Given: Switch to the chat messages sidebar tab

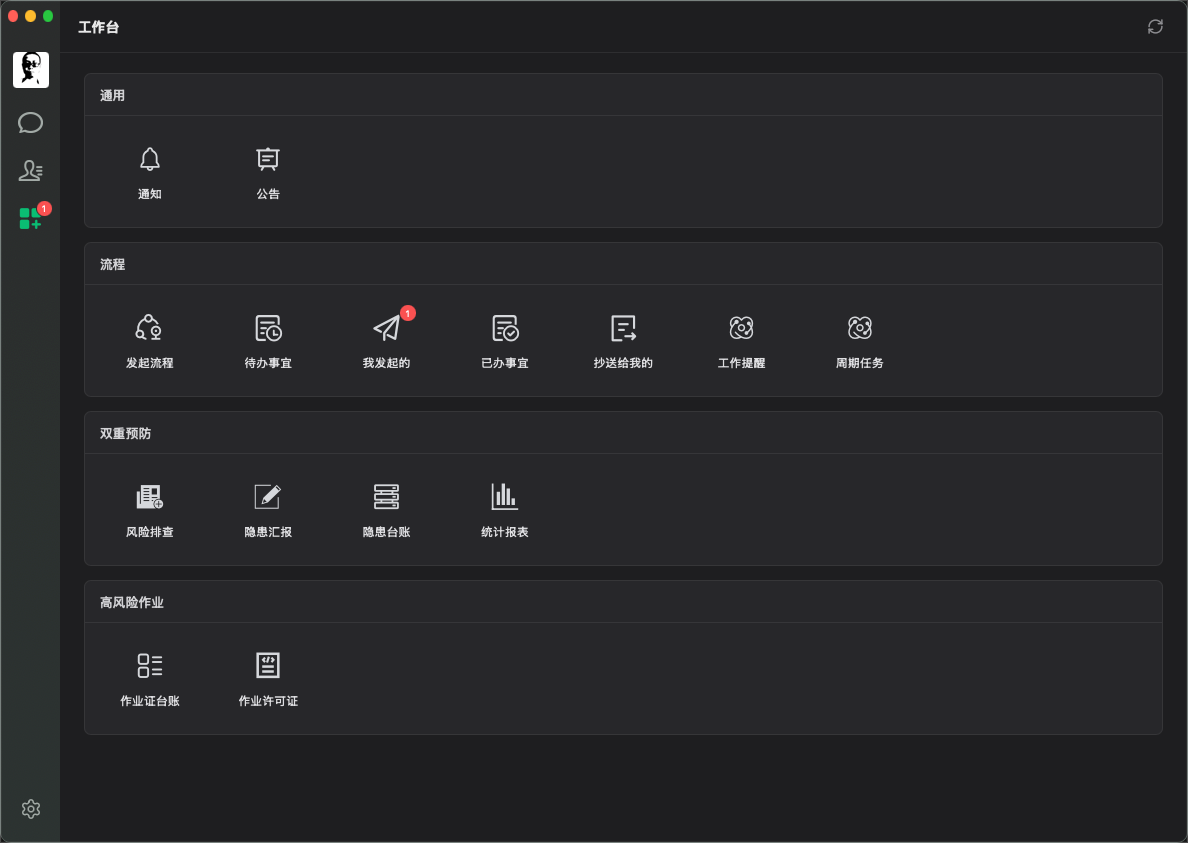Looking at the screenshot, I should tap(30, 123).
